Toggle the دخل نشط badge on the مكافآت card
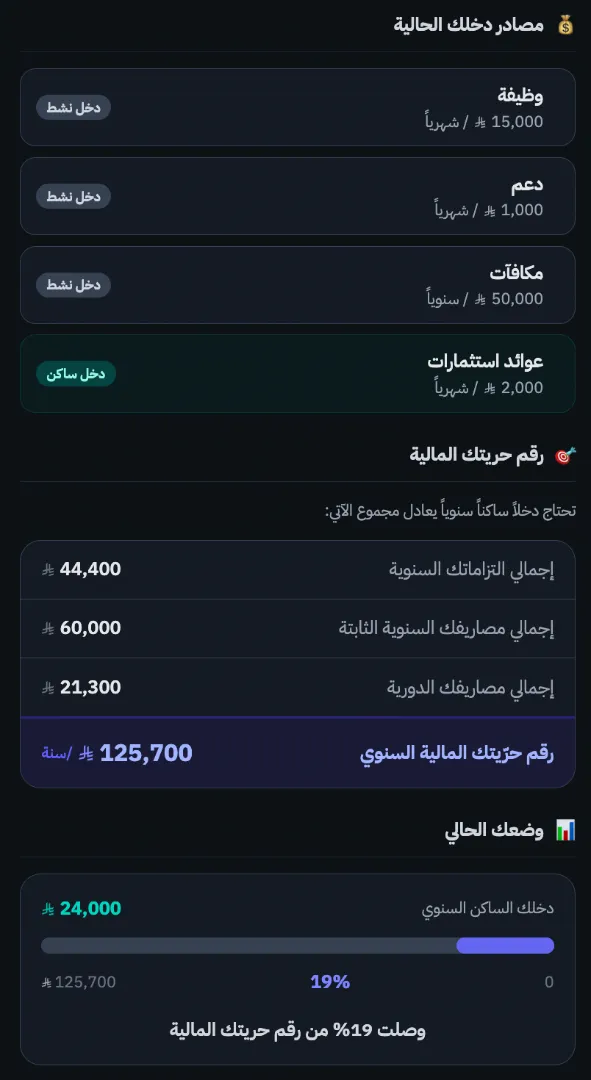 (72, 285)
